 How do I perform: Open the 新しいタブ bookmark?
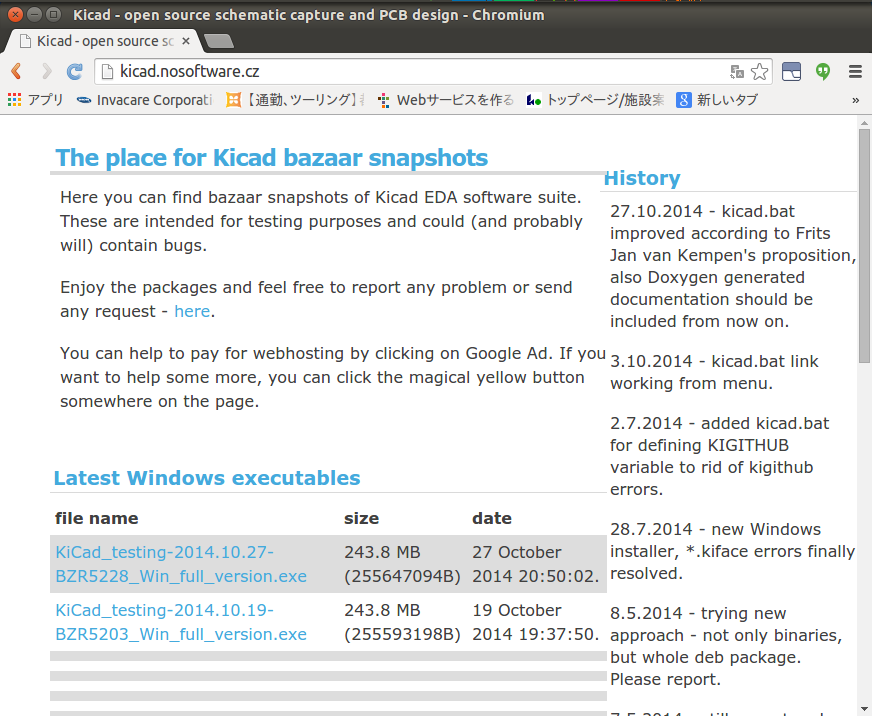[x=717, y=100]
